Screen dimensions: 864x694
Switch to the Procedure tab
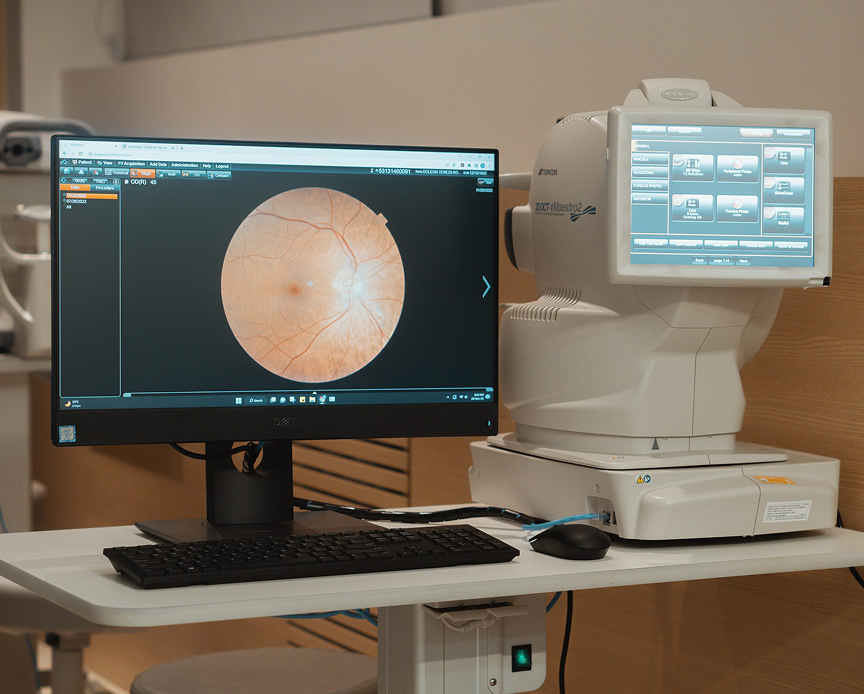(104, 188)
